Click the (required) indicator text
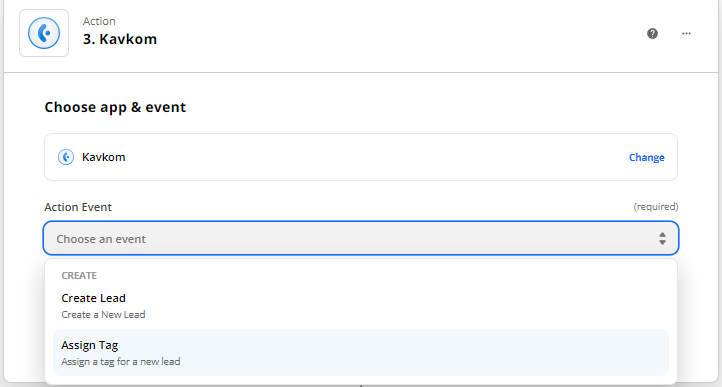The height and width of the screenshot is (387, 722). [656, 207]
